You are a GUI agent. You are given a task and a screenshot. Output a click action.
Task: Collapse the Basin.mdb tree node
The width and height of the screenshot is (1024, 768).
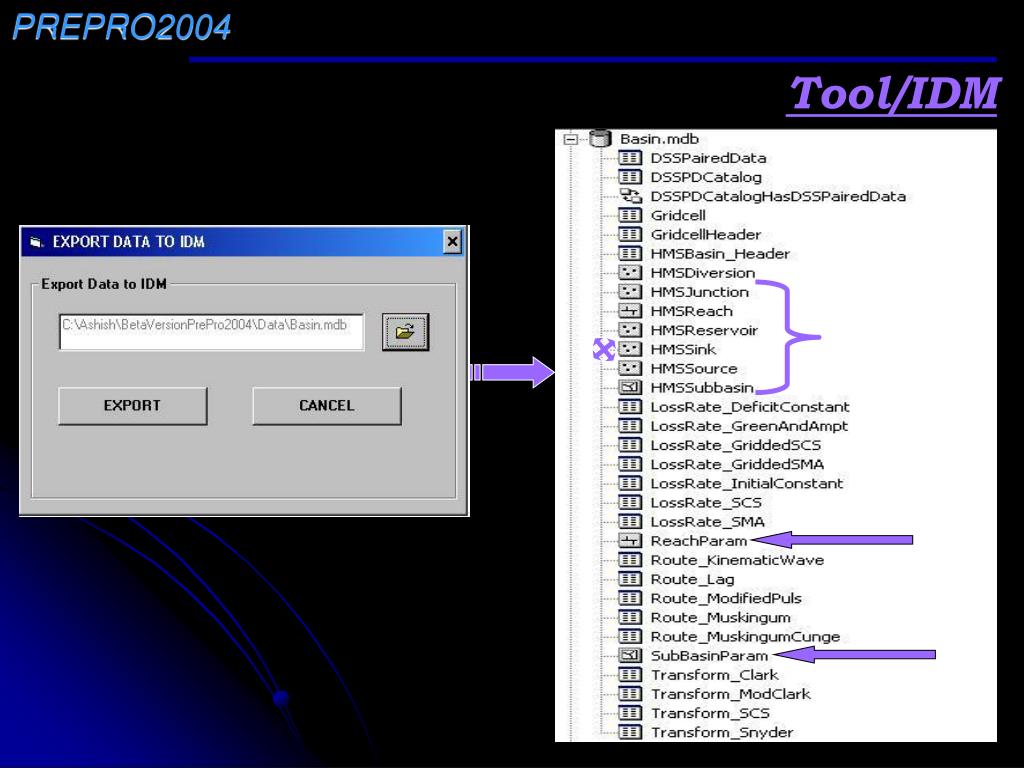(x=570, y=139)
